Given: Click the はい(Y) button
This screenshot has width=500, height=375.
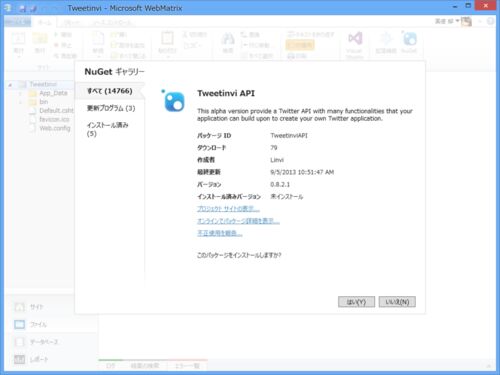Looking at the screenshot, I should [356, 302].
